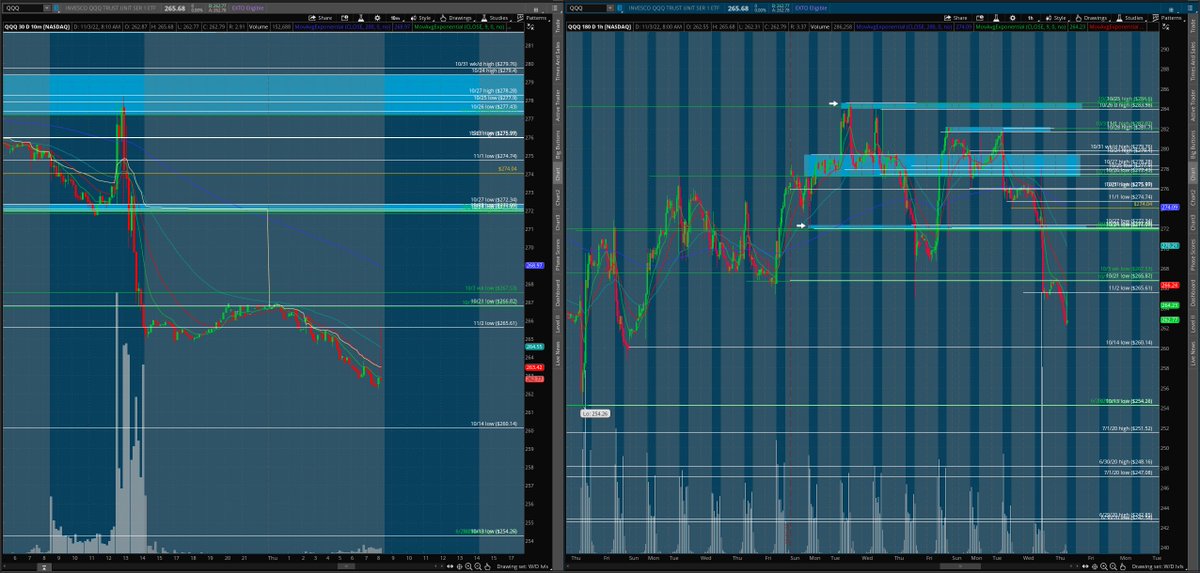Viewport: 1200px width, 573px height.
Task: Open the Style menu on the right chart
Action: (x=1057, y=18)
